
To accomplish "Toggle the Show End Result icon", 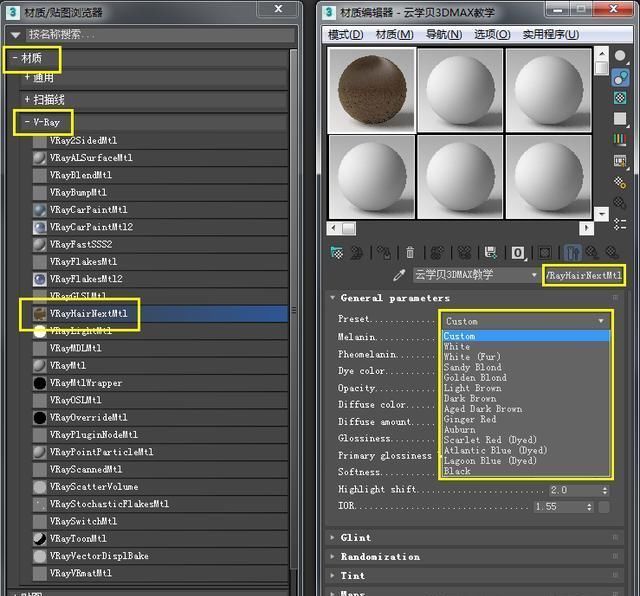I will (x=572, y=253).
